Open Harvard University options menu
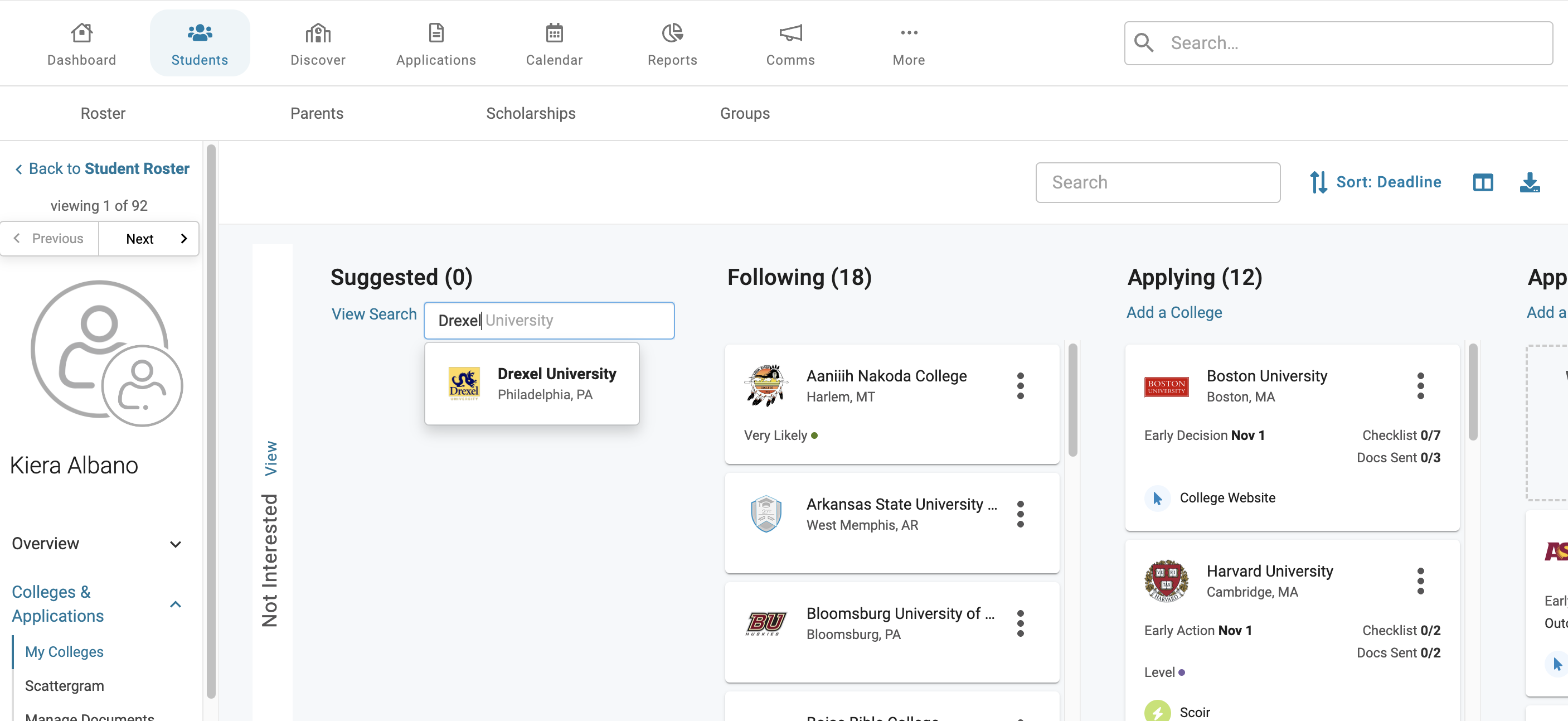The height and width of the screenshot is (721, 1568). click(1421, 581)
